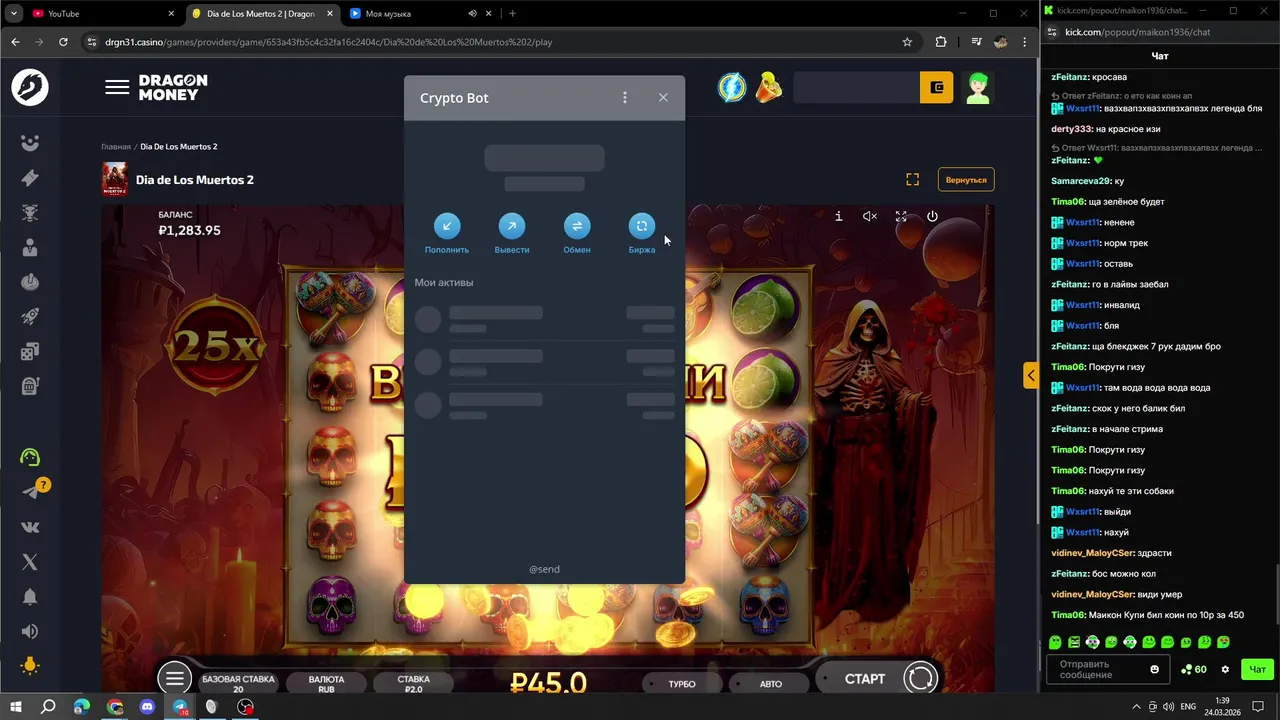The image size is (1280, 720).
Task: Open Discord from the taskbar
Action: 148,707
